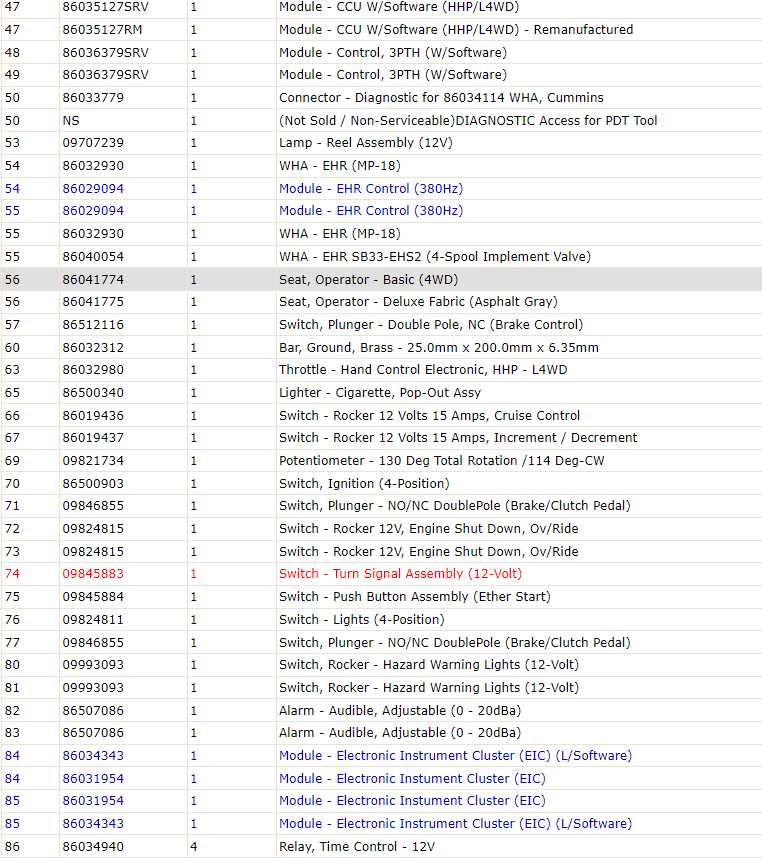This screenshot has height=858, width=762.
Task: Select part number 09824811
Action: 93,619
